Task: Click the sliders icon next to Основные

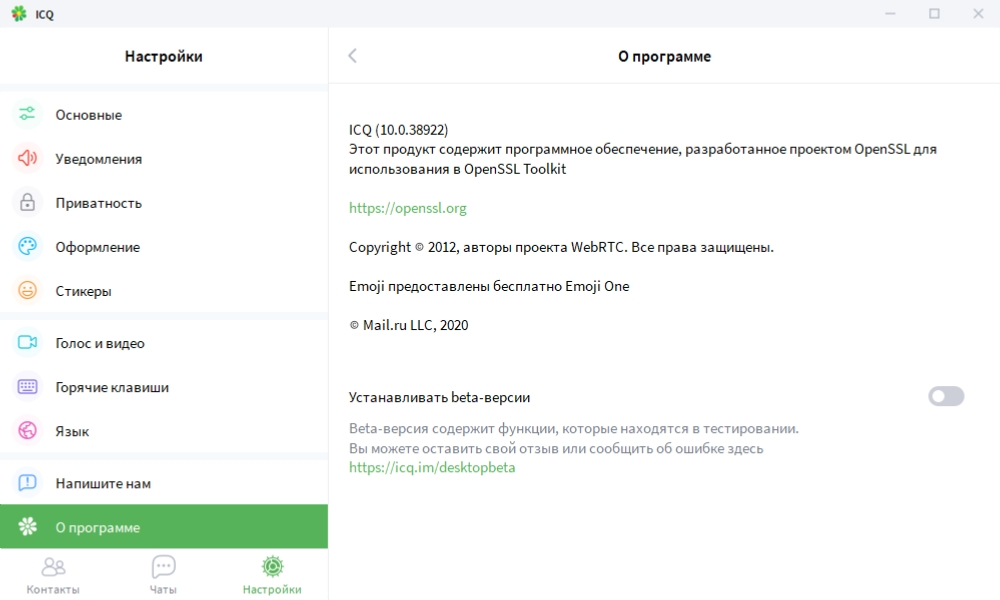Action: 27,114
